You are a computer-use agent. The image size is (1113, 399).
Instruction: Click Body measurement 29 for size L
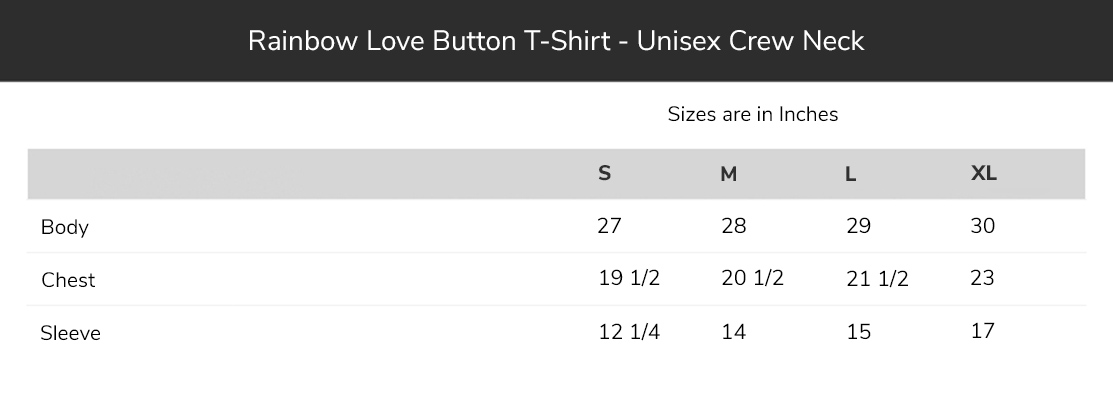coord(858,226)
